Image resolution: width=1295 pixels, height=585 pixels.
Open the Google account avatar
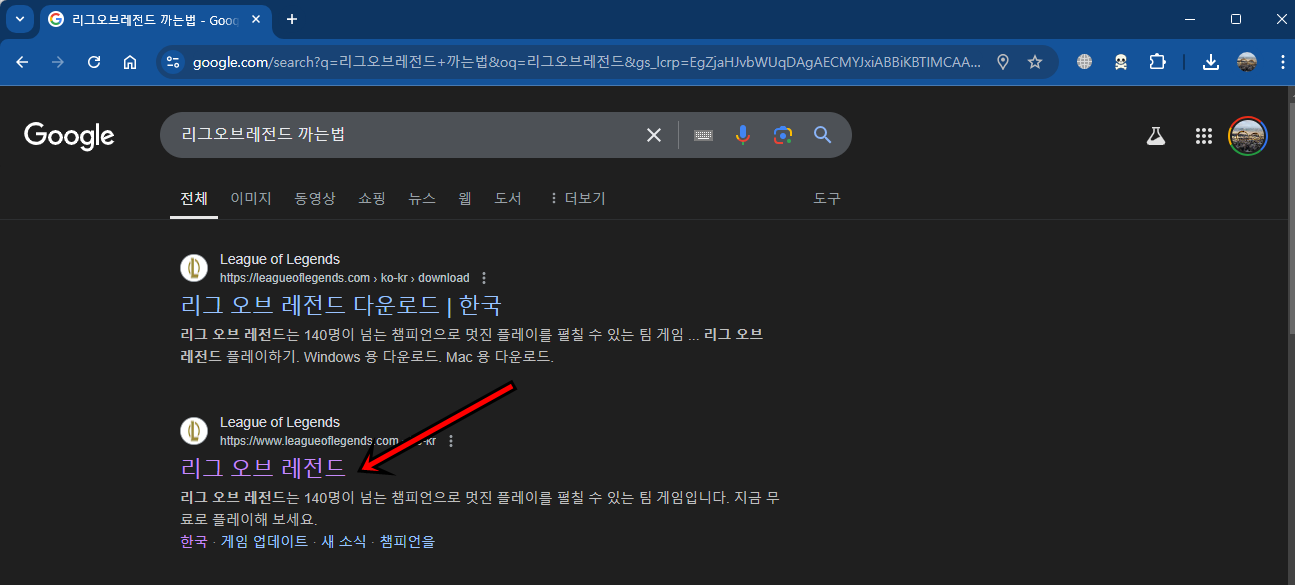1248,136
